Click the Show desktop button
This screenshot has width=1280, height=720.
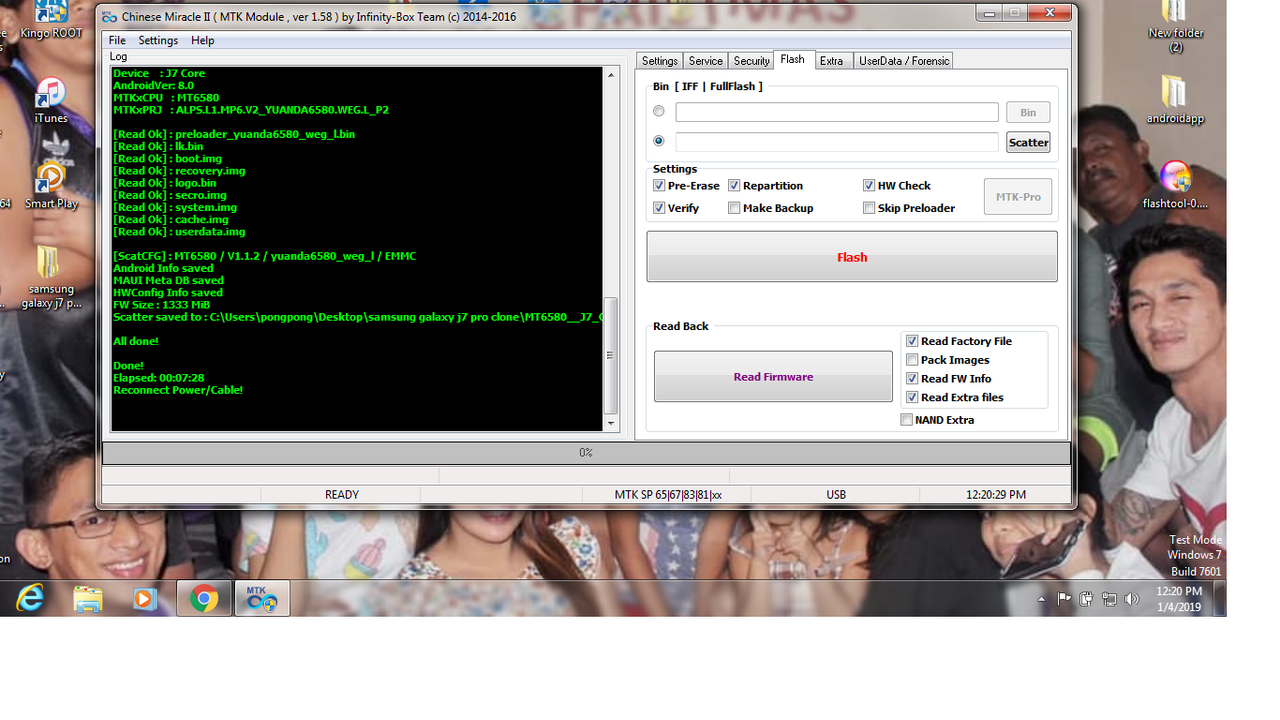1219,598
